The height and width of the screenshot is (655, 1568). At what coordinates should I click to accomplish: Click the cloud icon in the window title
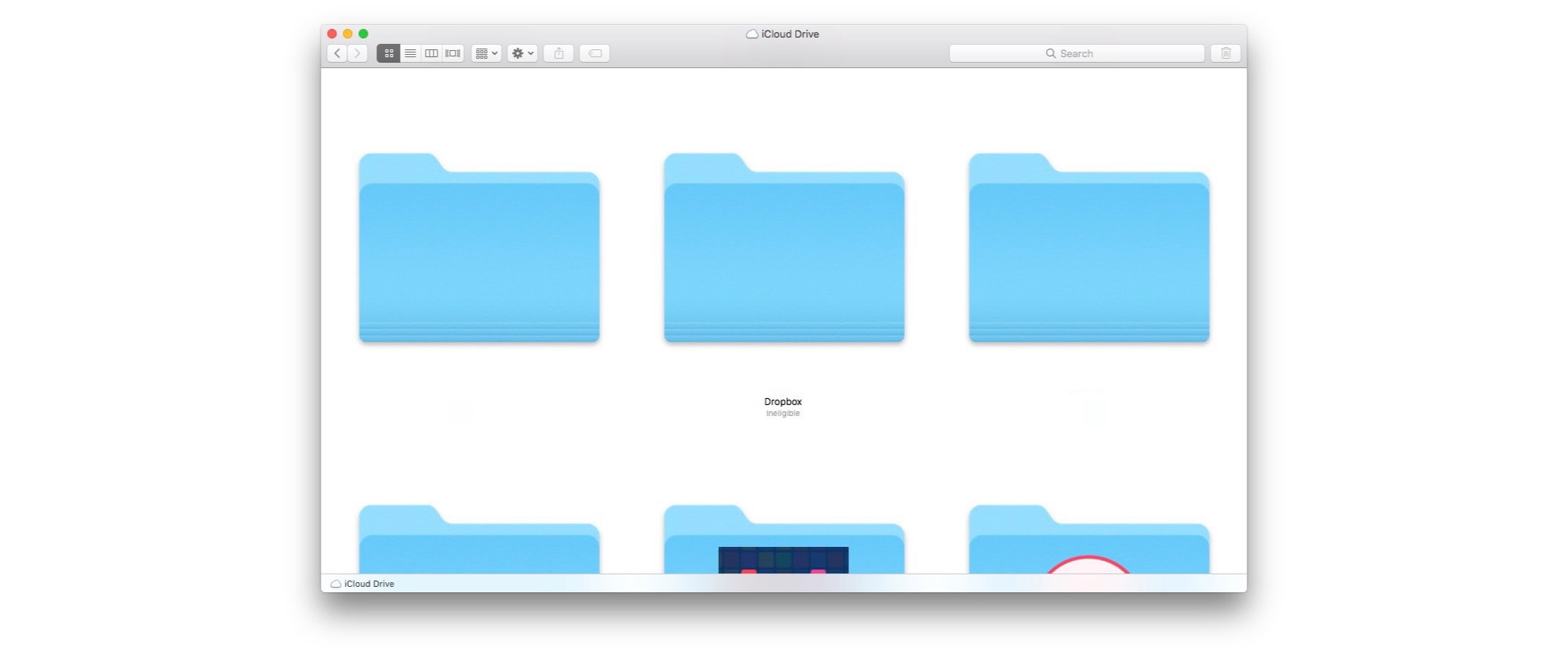click(752, 34)
